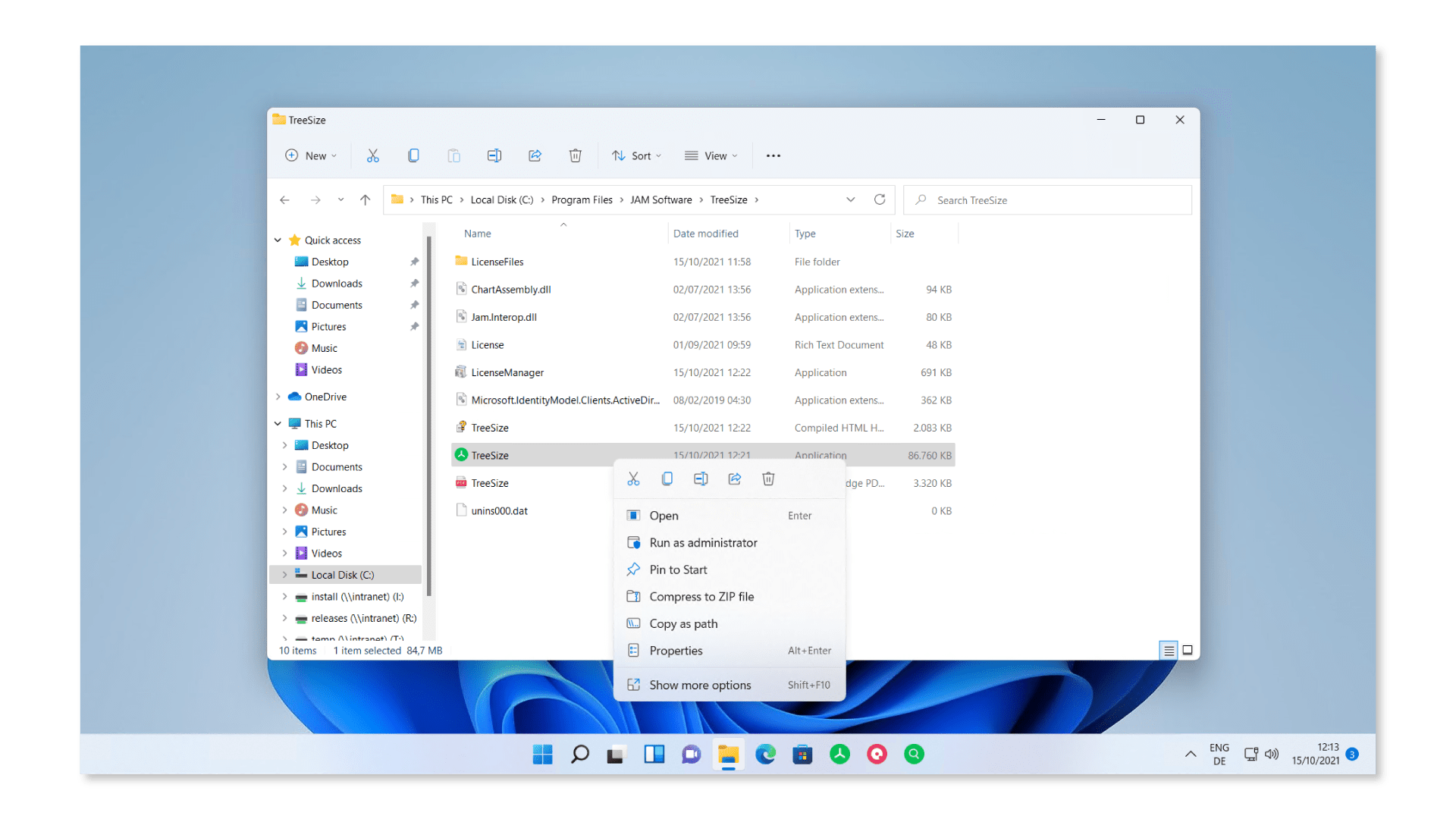Viewport: 1456px width, 819px height.
Task: Expand the OneDrive tree node
Action: 278,397
